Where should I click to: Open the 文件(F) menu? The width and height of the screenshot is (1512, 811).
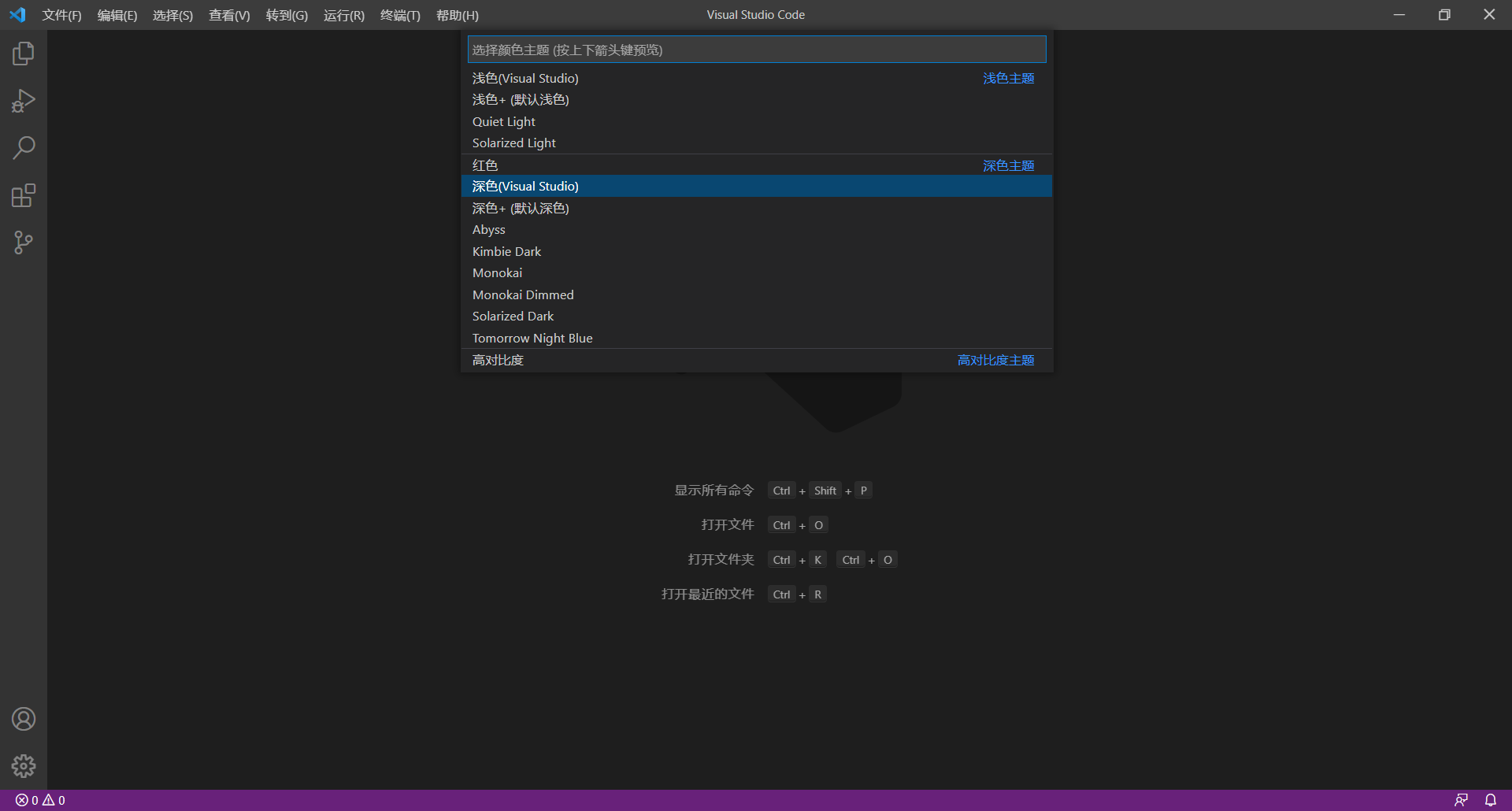pyautogui.click(x=61, y=15)
